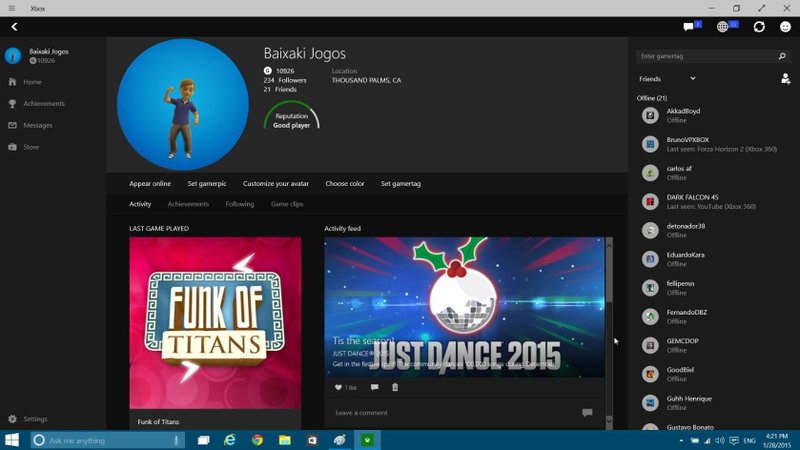
Task: Send comment with the speech bubble icon
Action: pos(587,412)
